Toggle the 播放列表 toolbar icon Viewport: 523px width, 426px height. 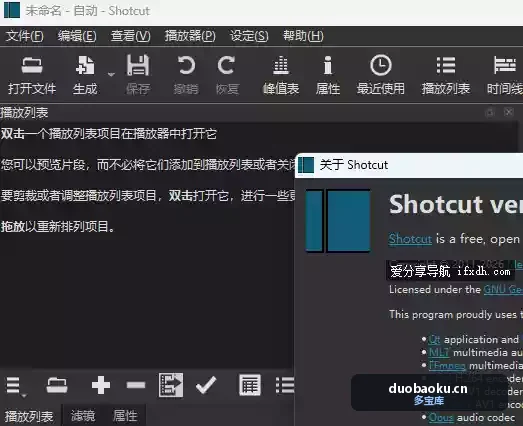tap(446, 75)
